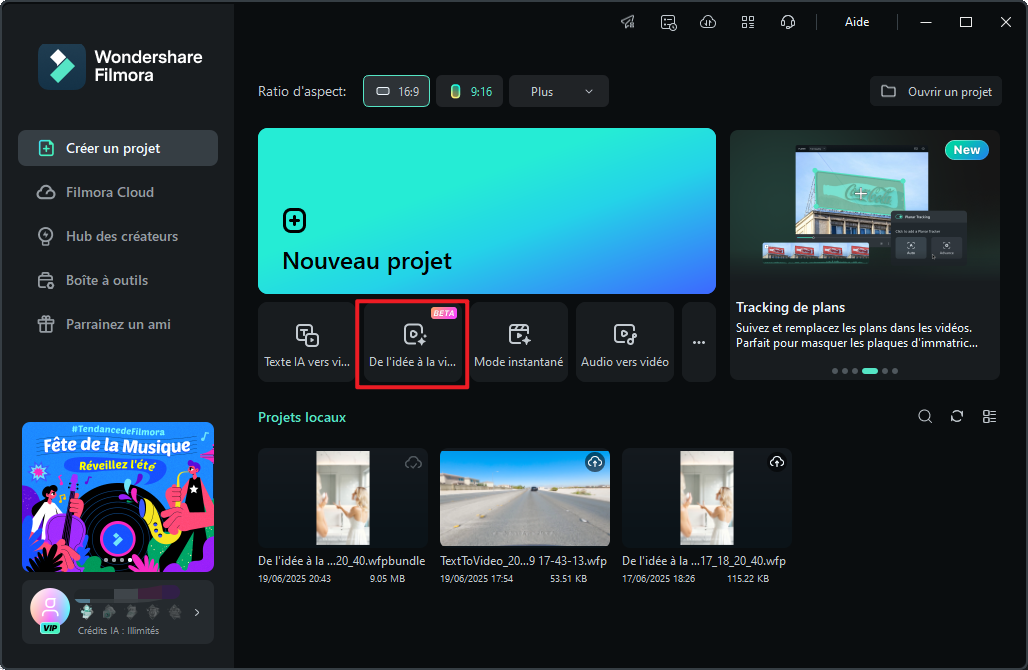Open Audio vers vidéo tool
Viewport: 1028px width, 670px height.
625,342
